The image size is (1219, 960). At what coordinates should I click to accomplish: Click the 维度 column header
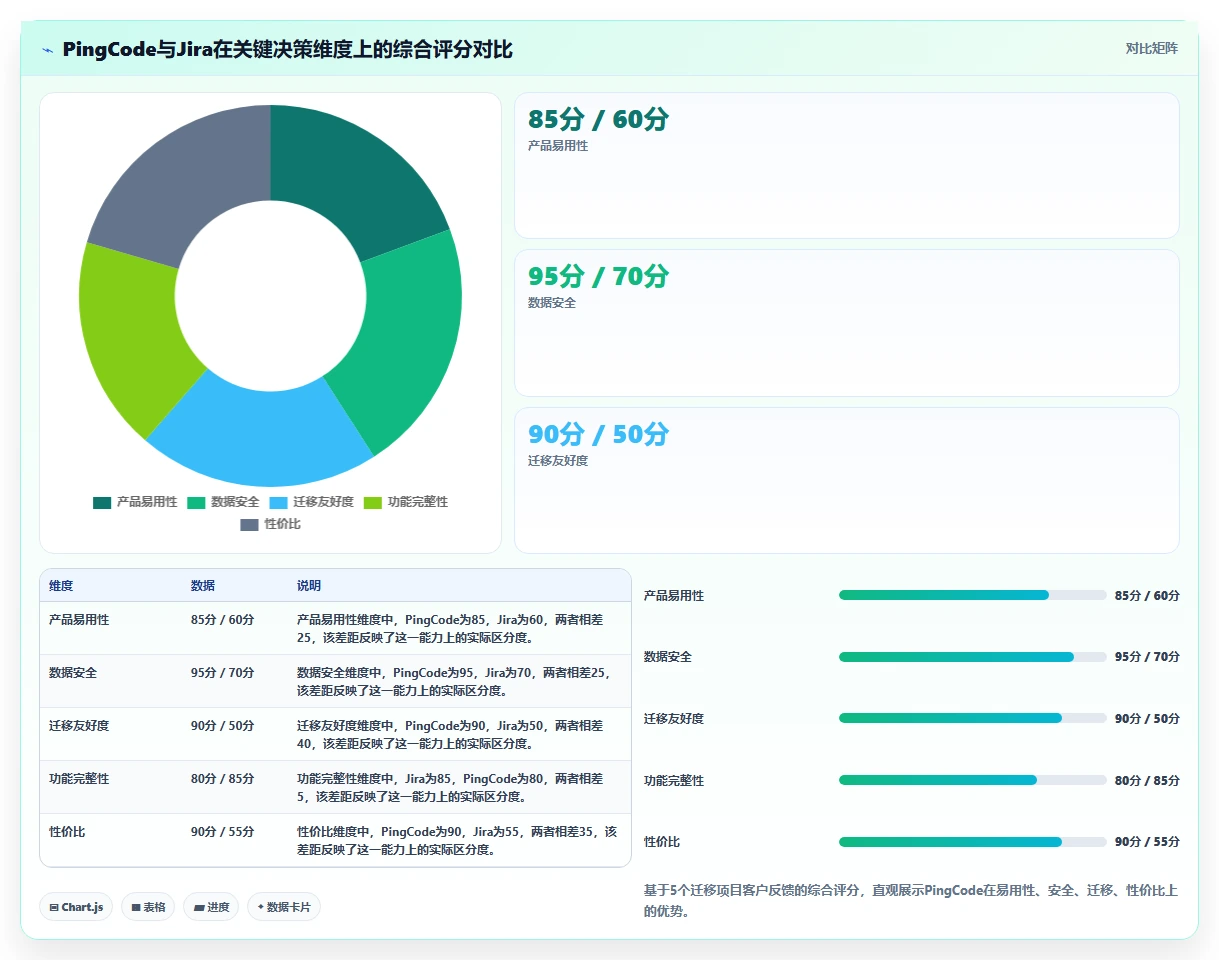(x=61, y=586)
